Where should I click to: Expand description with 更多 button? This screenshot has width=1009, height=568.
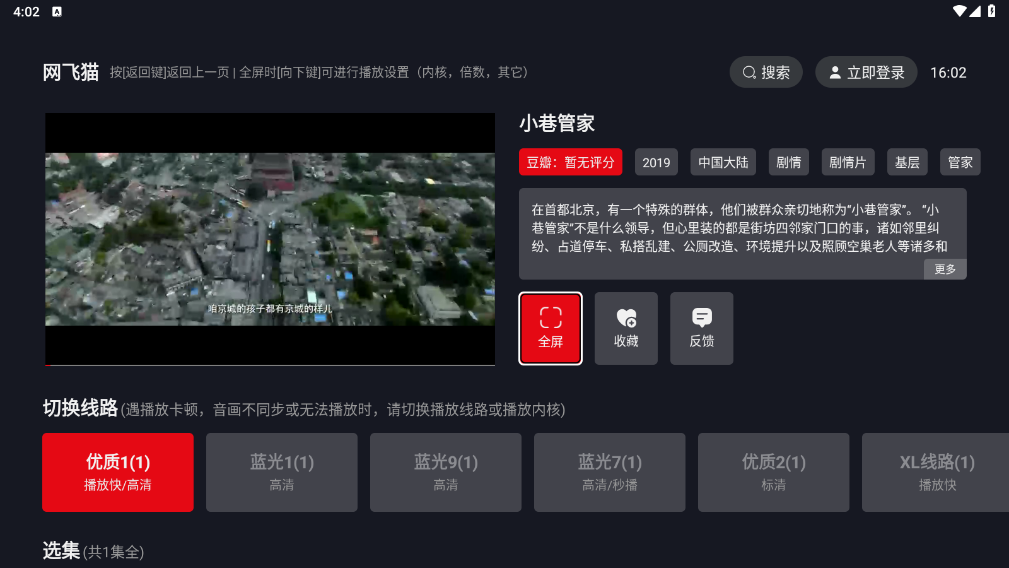(x=945, y=269)
